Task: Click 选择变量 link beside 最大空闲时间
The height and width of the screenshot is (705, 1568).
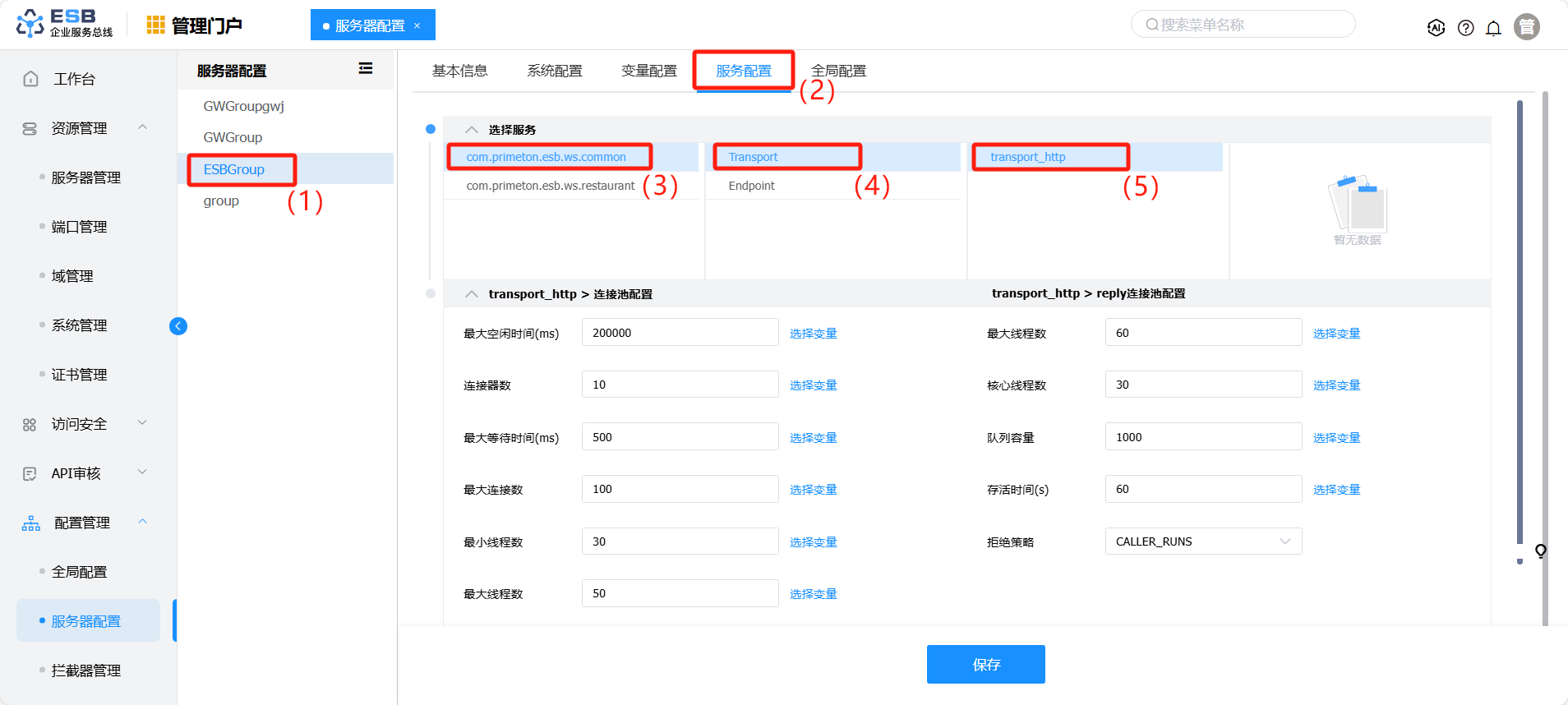Action: [813, 334]
